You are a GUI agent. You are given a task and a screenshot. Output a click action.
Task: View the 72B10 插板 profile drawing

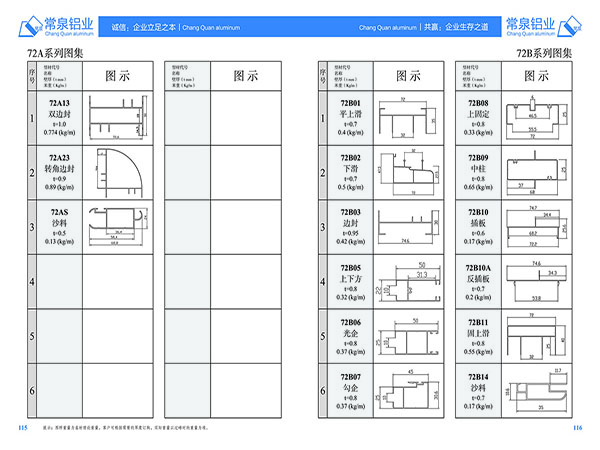536,227
